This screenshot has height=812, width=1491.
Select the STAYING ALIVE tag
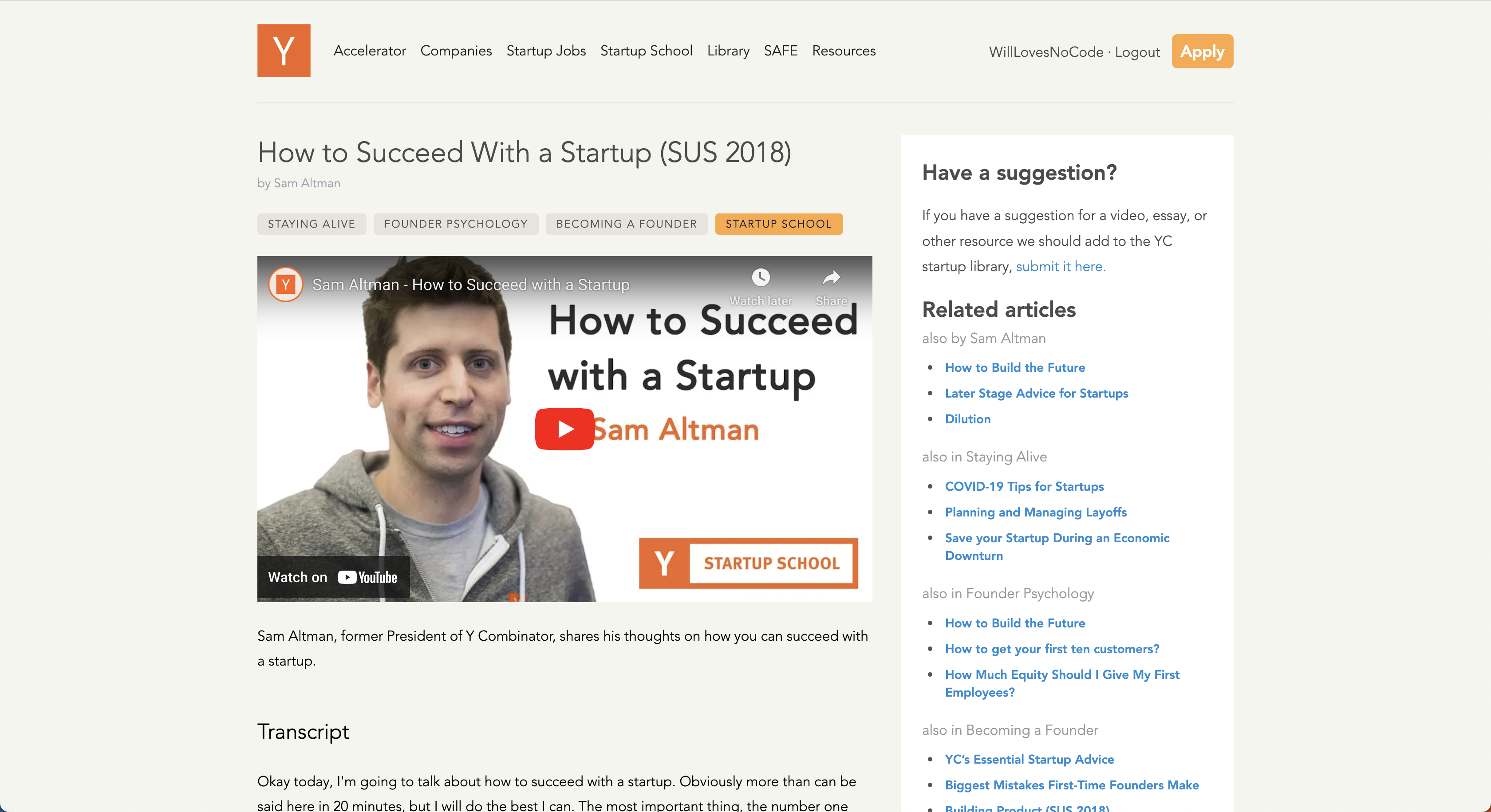(x=312, y=224)
